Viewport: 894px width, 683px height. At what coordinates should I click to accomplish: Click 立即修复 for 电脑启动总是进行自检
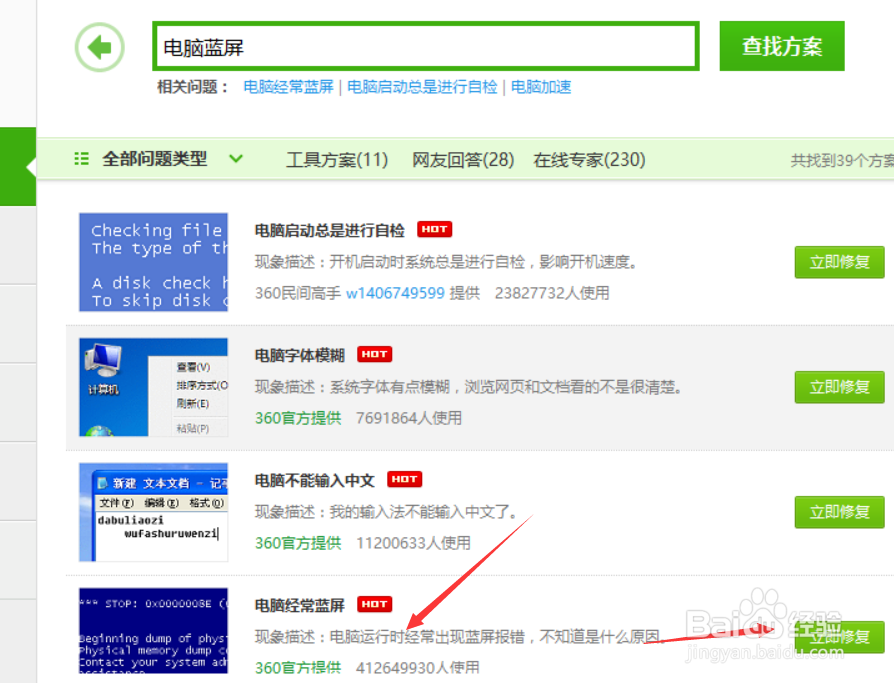pos(839,262)
